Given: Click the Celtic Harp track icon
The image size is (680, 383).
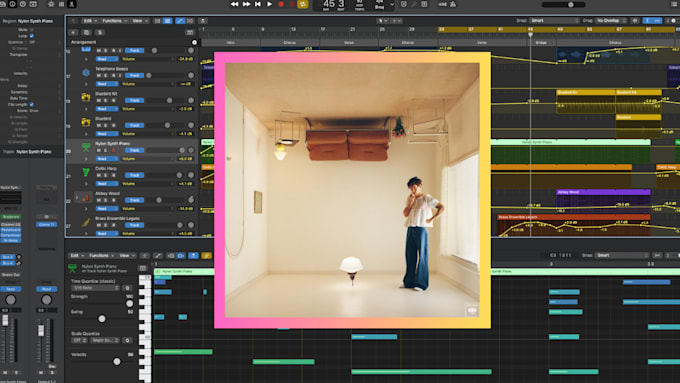Looking at the screenshot, I should pos(86,173).
